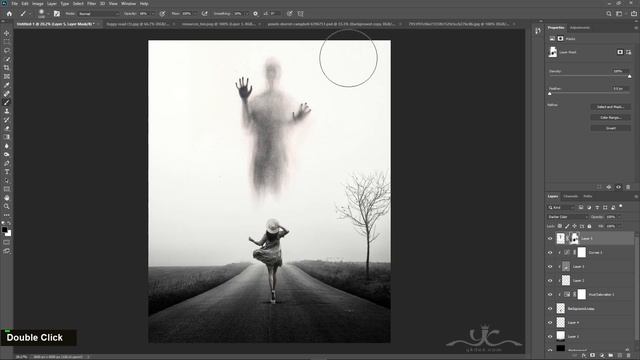Image resolution: width=640 pixels, height=360 pixels.
Task: Click the Density slider handle
Action: (629, 76)
